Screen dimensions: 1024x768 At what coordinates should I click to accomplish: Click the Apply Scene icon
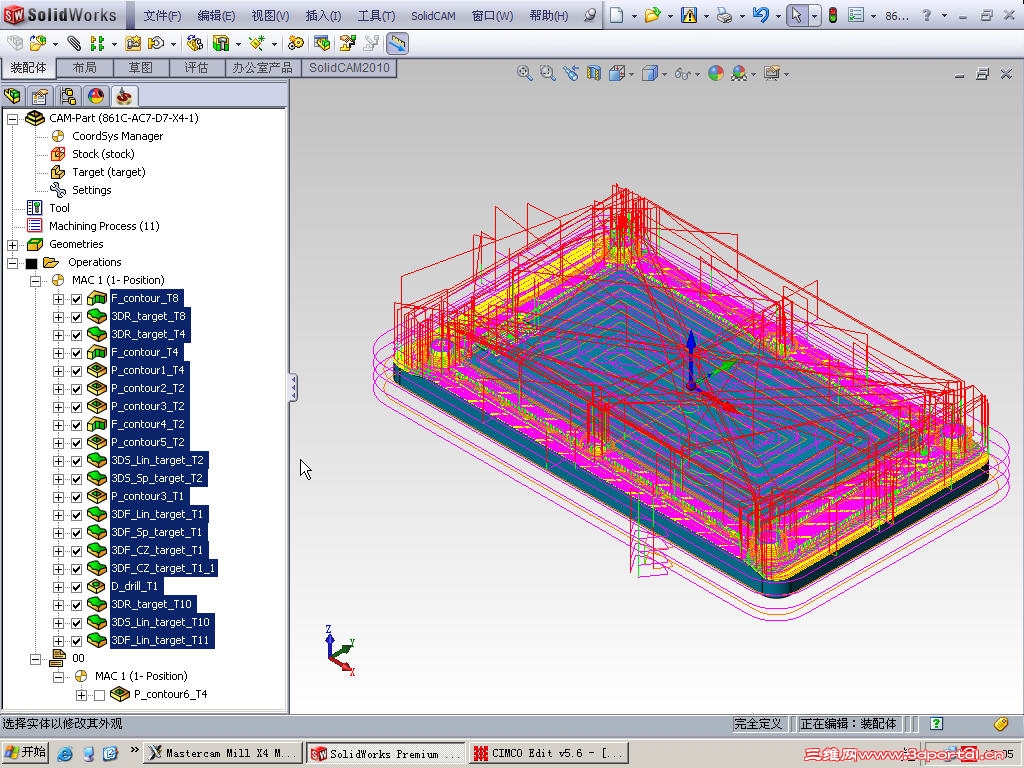[x=739, y=73]
